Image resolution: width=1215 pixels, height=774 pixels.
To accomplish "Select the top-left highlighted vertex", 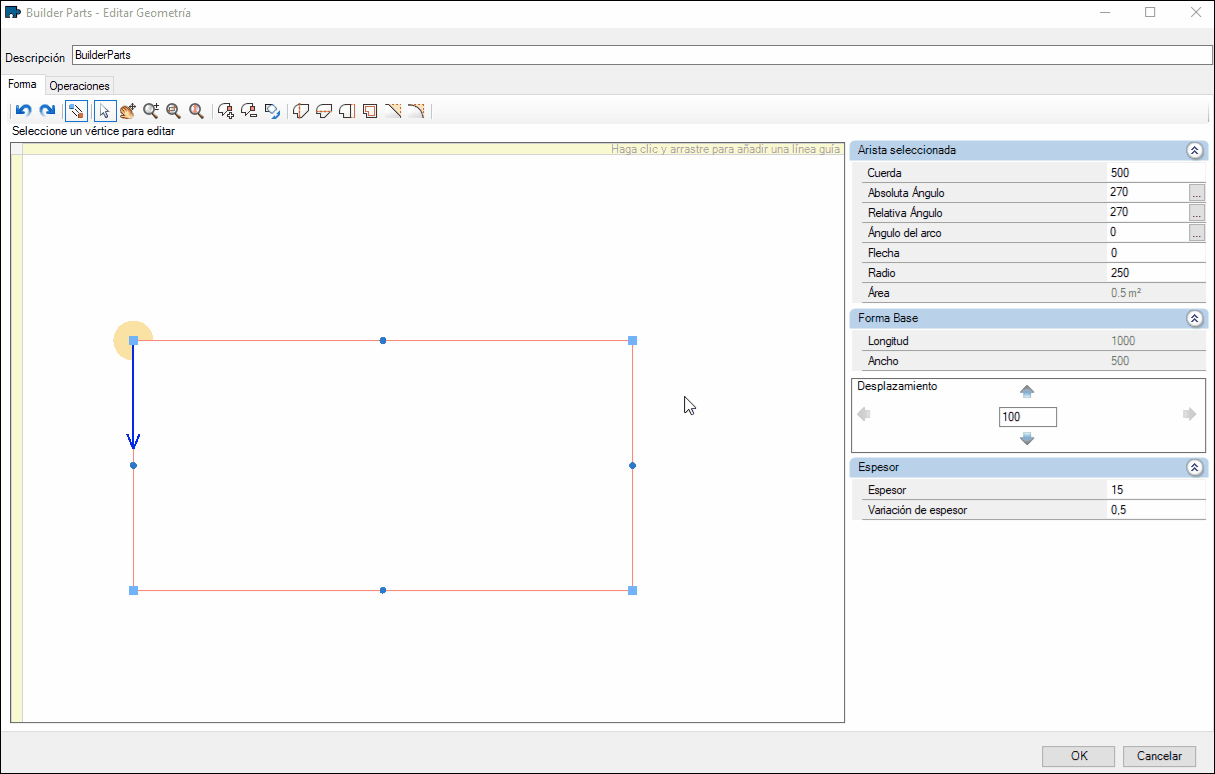I will click(133, 341).
